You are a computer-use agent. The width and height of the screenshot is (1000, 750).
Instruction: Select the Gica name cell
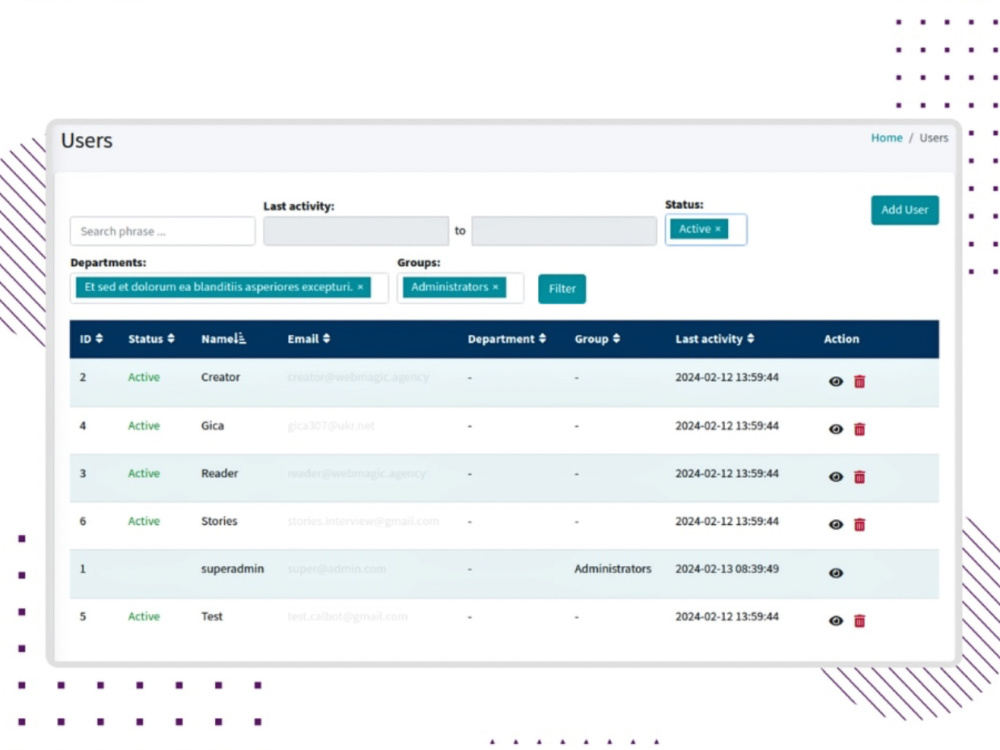pyautogui.click(x=212, y=425)
